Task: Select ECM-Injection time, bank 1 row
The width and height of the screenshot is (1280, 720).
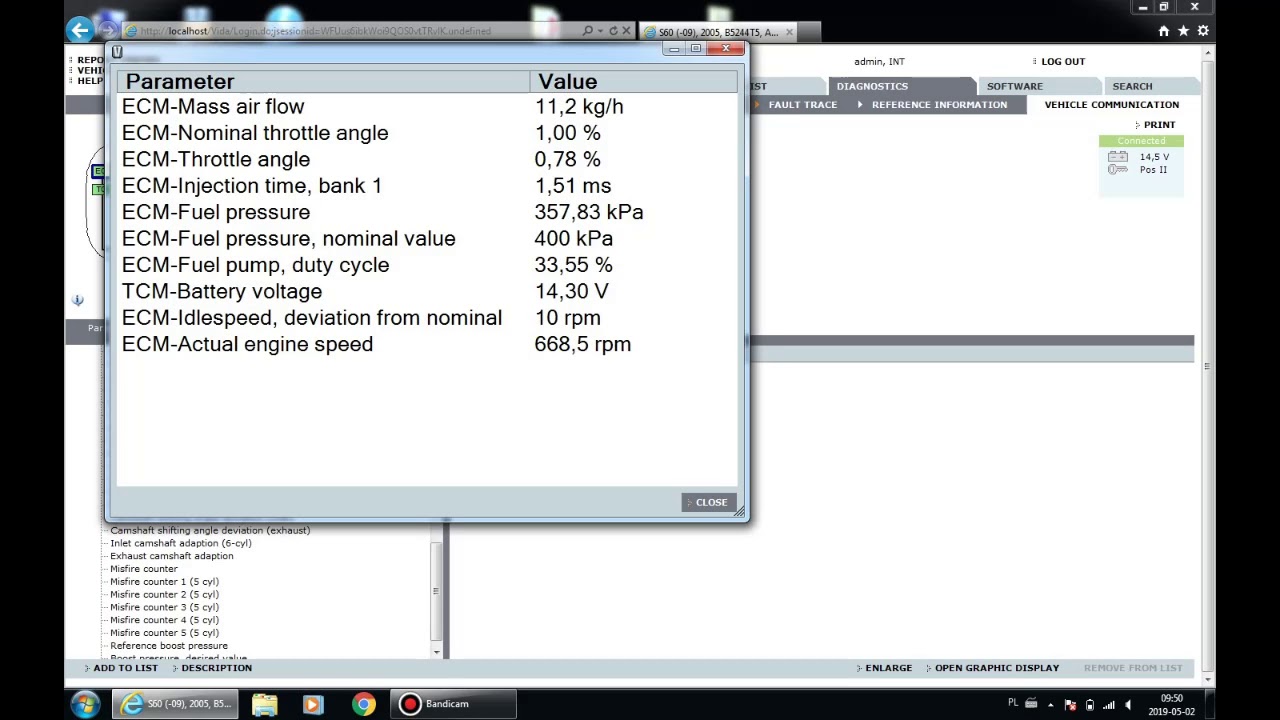Action: [427, 186]
